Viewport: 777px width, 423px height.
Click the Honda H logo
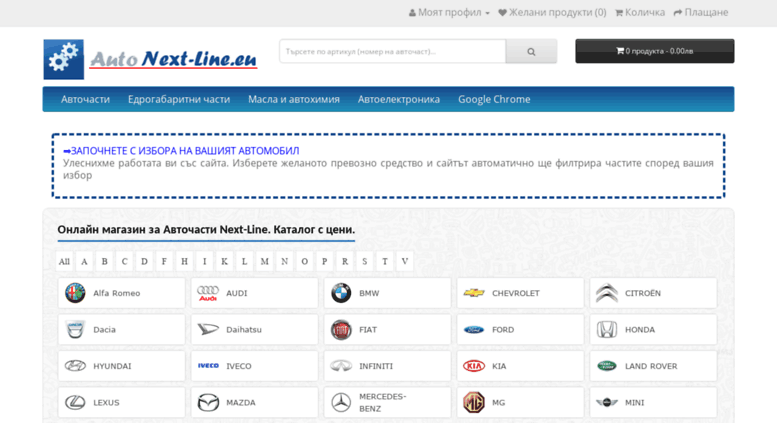(x=607, y=329)
